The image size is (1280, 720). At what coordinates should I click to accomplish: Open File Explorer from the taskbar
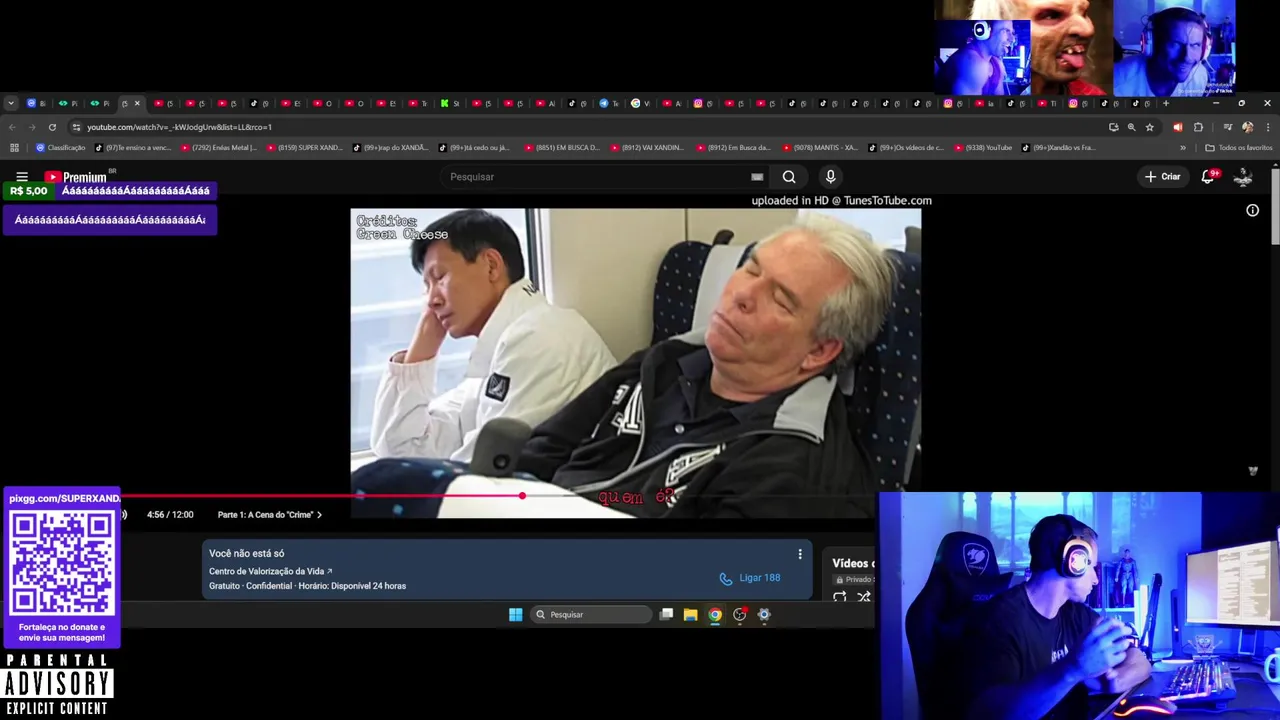690,615
